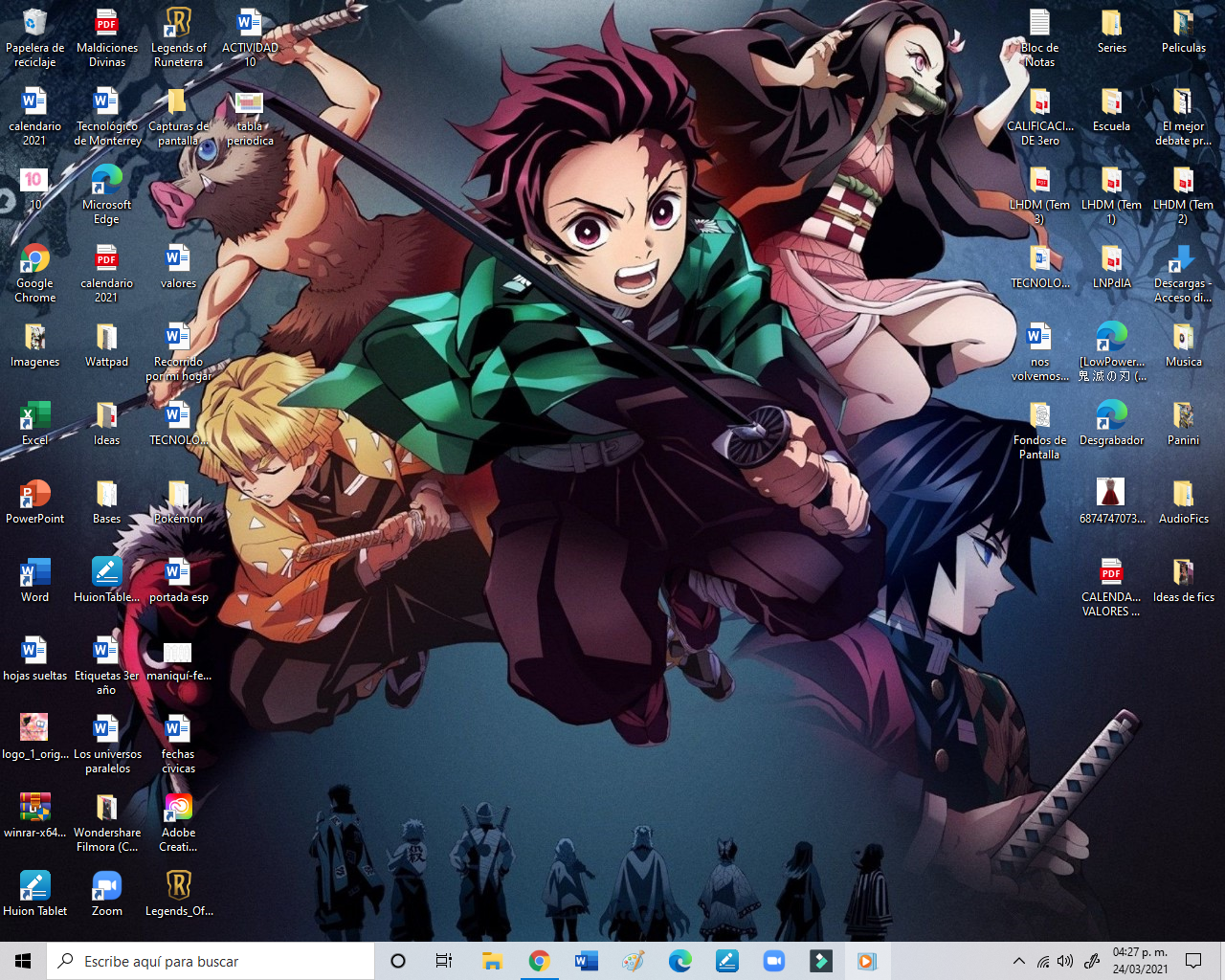The image size is (1225, 980).
Task: Open Legends_Of installer icon
Action: point(178,894)
